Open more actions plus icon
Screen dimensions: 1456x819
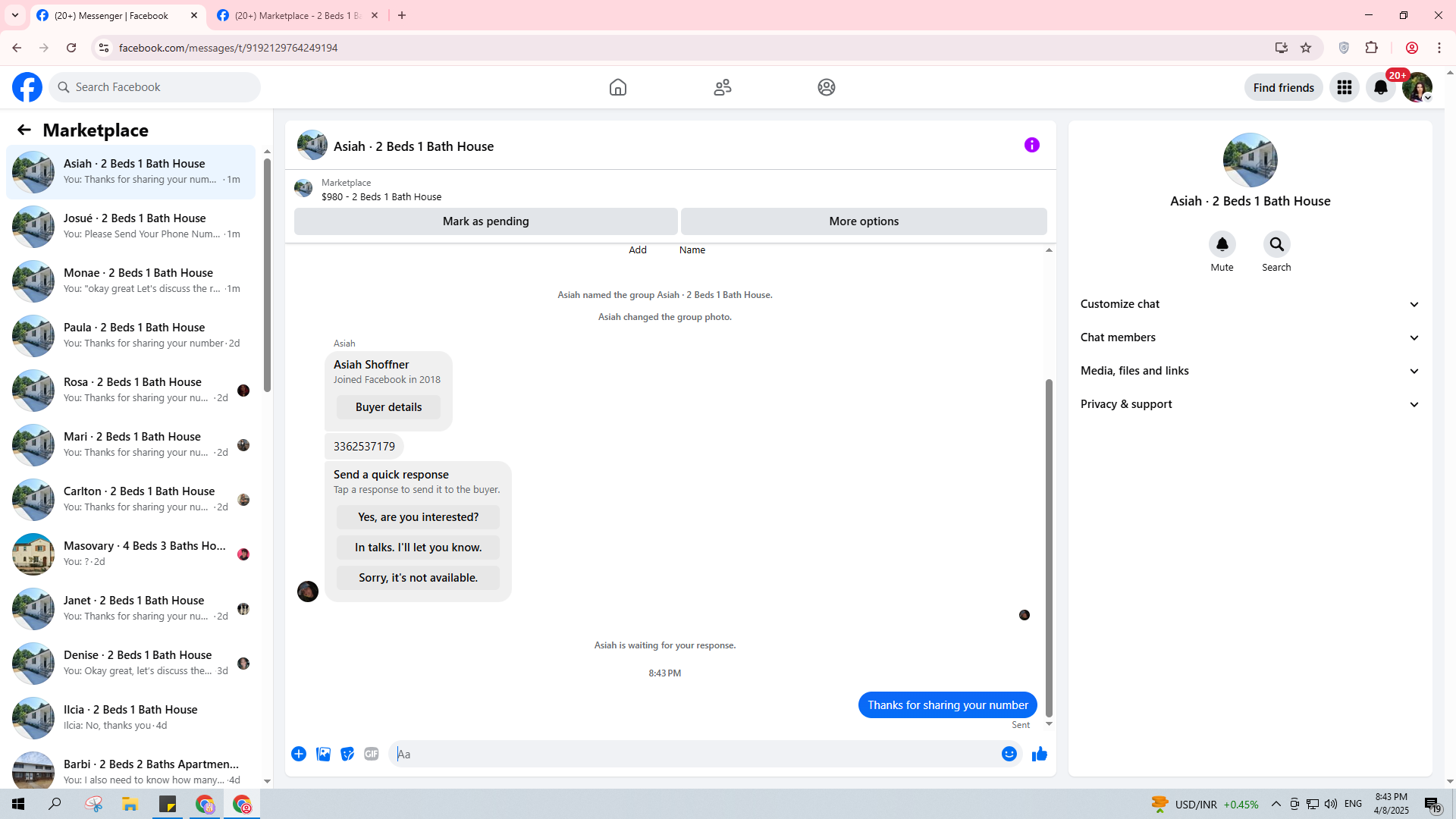(299, 754)
